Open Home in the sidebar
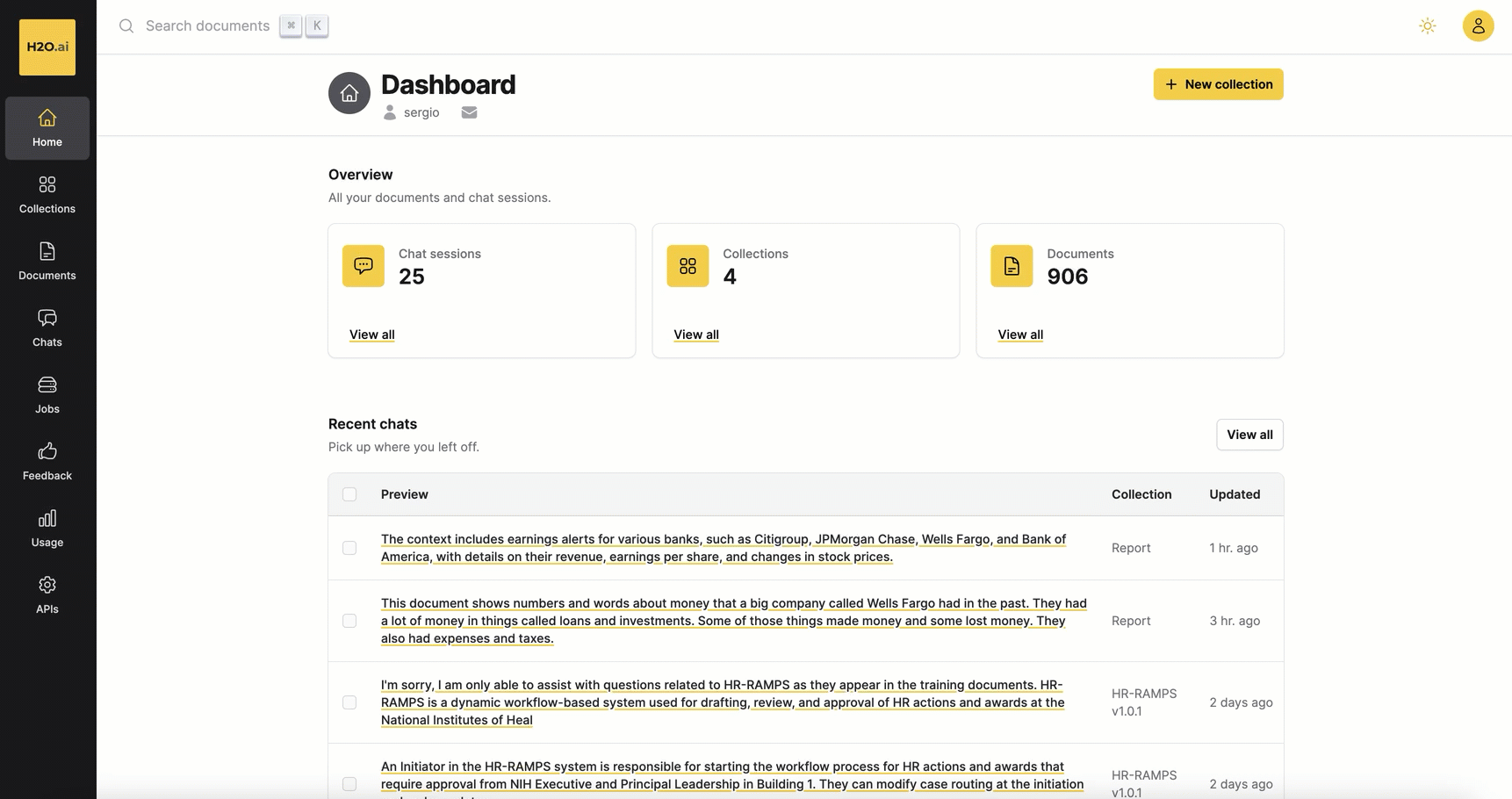Viewport: 1512px width, 799px height. click(47, 128)
